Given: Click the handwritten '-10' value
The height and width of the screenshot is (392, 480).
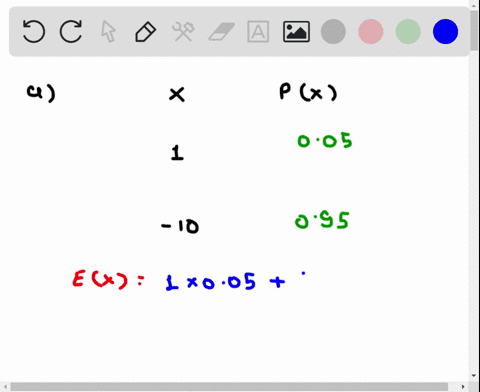Looking at the screenshot, I should coord(180,226).
